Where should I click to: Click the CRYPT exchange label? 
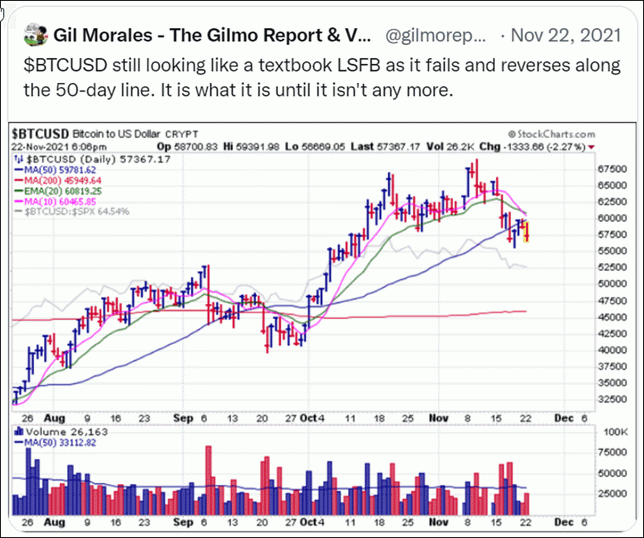(x=182, y=134)
